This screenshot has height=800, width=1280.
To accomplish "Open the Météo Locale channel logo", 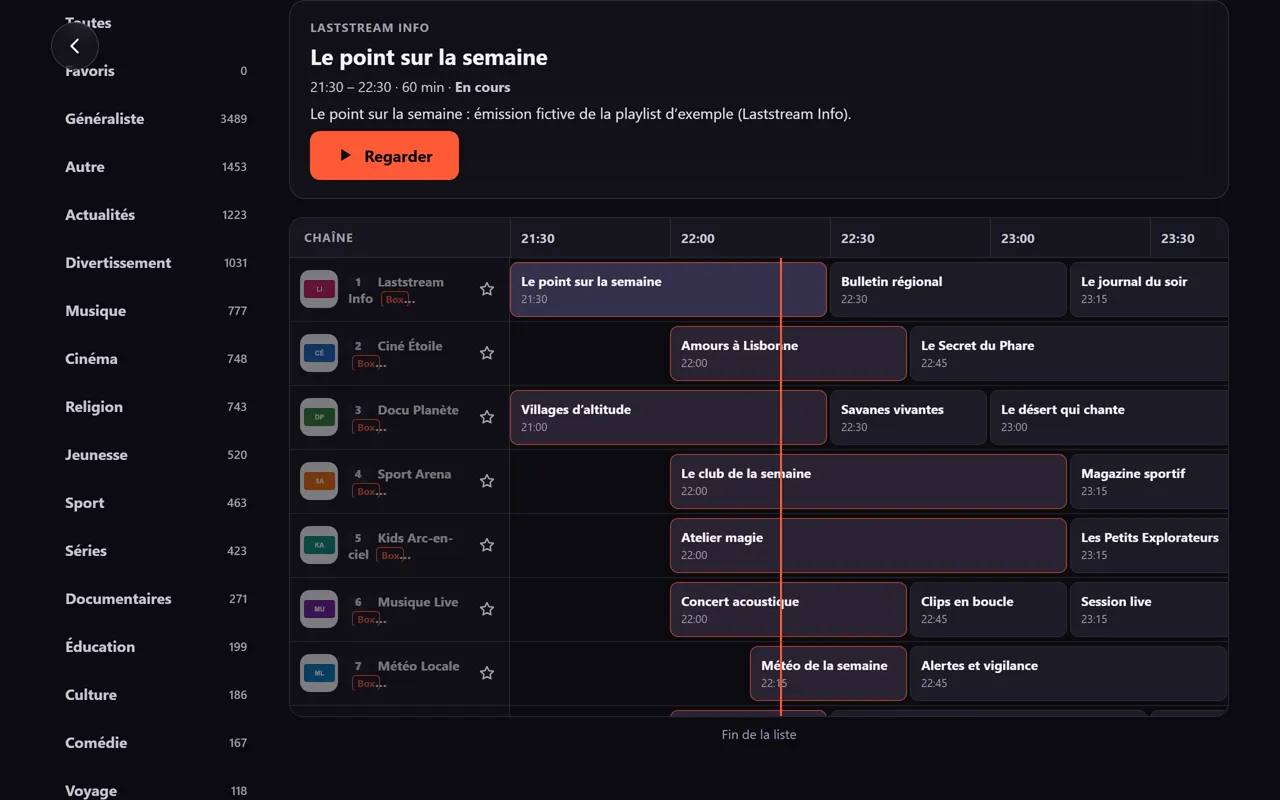I will 320,673.
